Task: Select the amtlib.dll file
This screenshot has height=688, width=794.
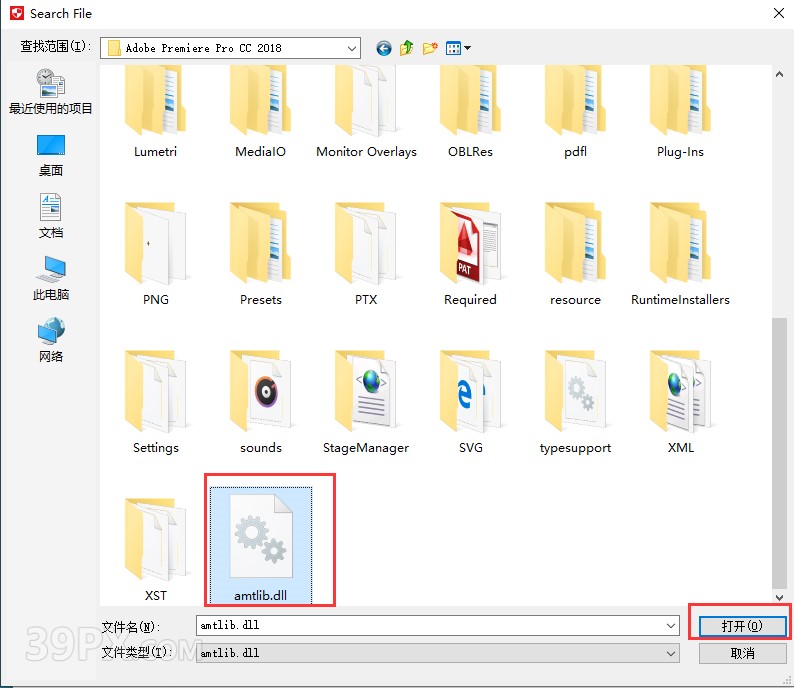Action: click(260, 545)
